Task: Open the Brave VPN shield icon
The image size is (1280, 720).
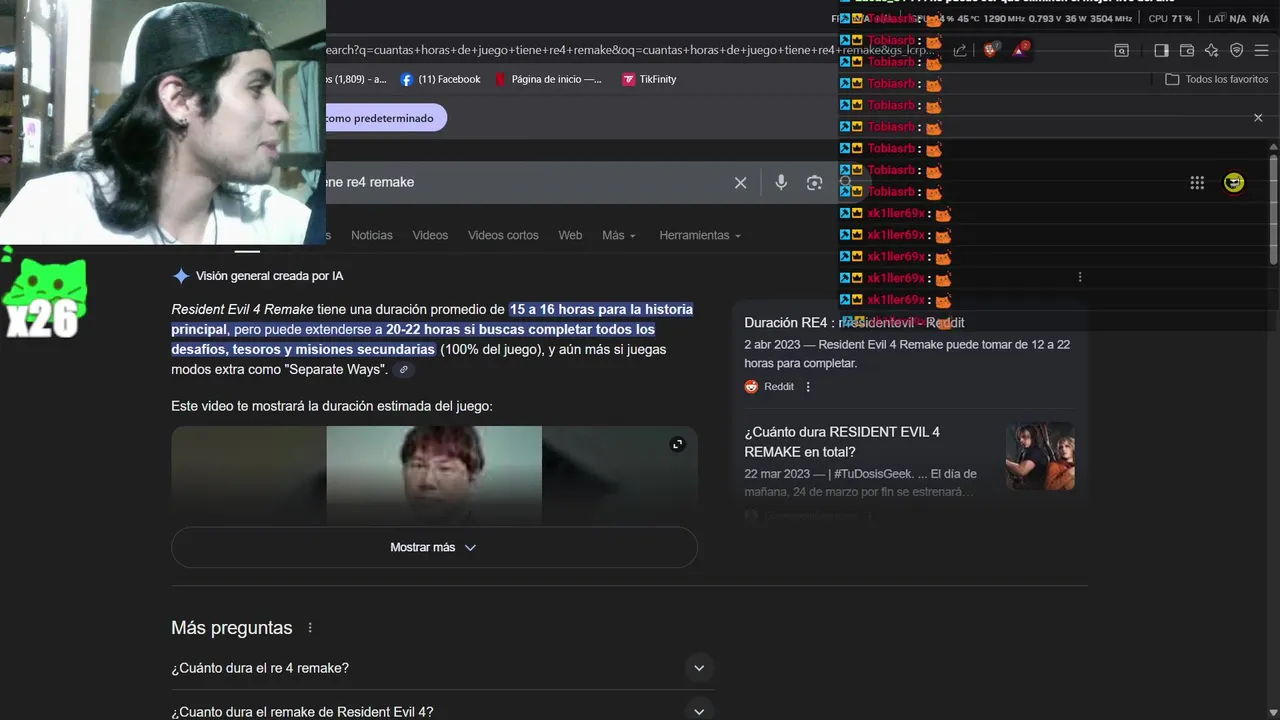Action: (1236, 50)
